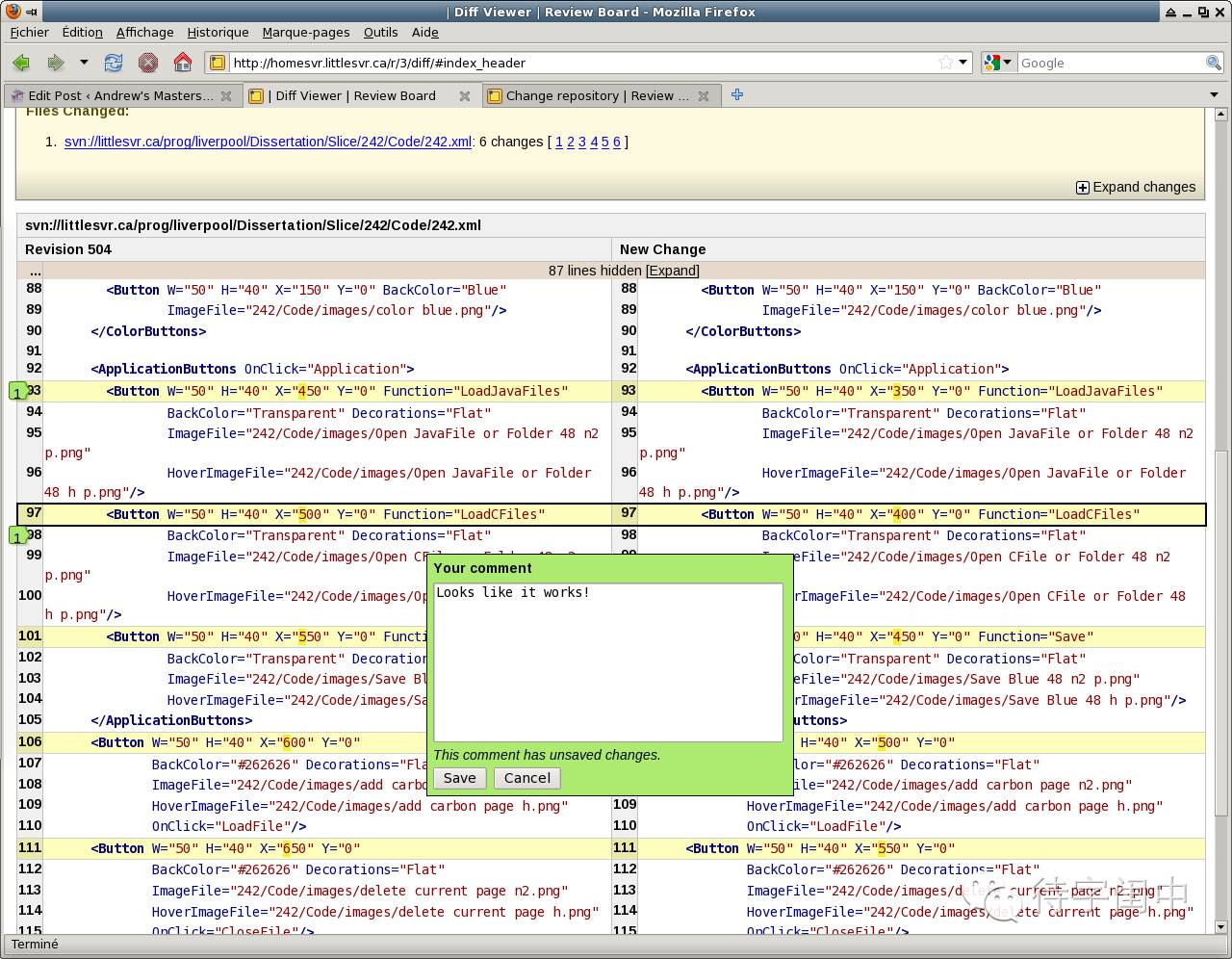Click Expand changes link
The image size is (1232, 959).
click(x=1136, y=187)
